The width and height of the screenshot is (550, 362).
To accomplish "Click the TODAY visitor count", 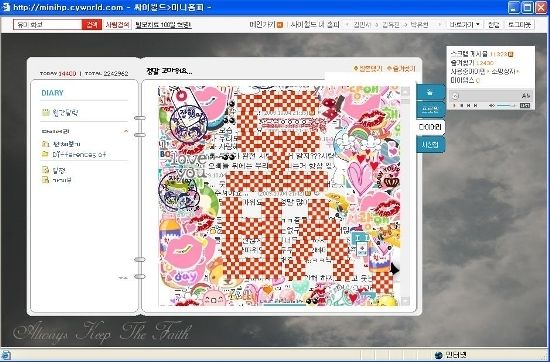I will pyautogui.click(x=58, y=74).
